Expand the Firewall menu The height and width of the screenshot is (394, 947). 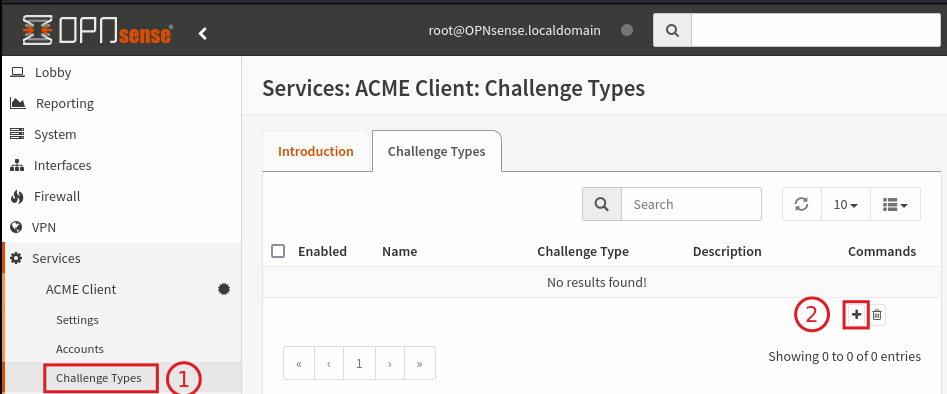tap(121, 196)
